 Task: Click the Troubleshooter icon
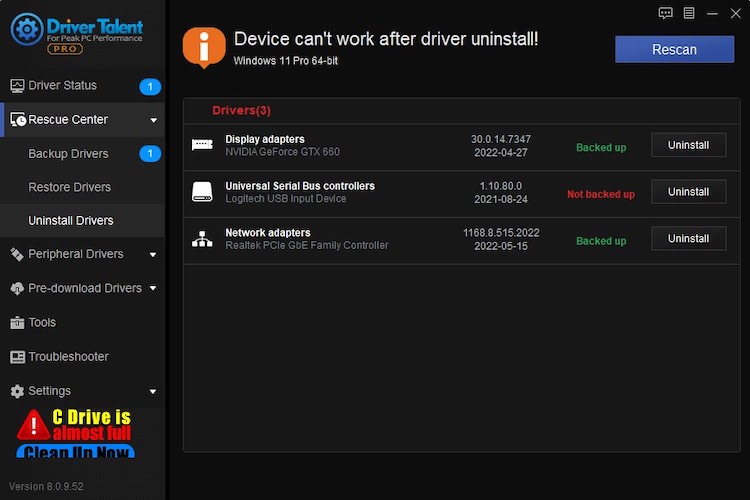(x=17, y=357)
